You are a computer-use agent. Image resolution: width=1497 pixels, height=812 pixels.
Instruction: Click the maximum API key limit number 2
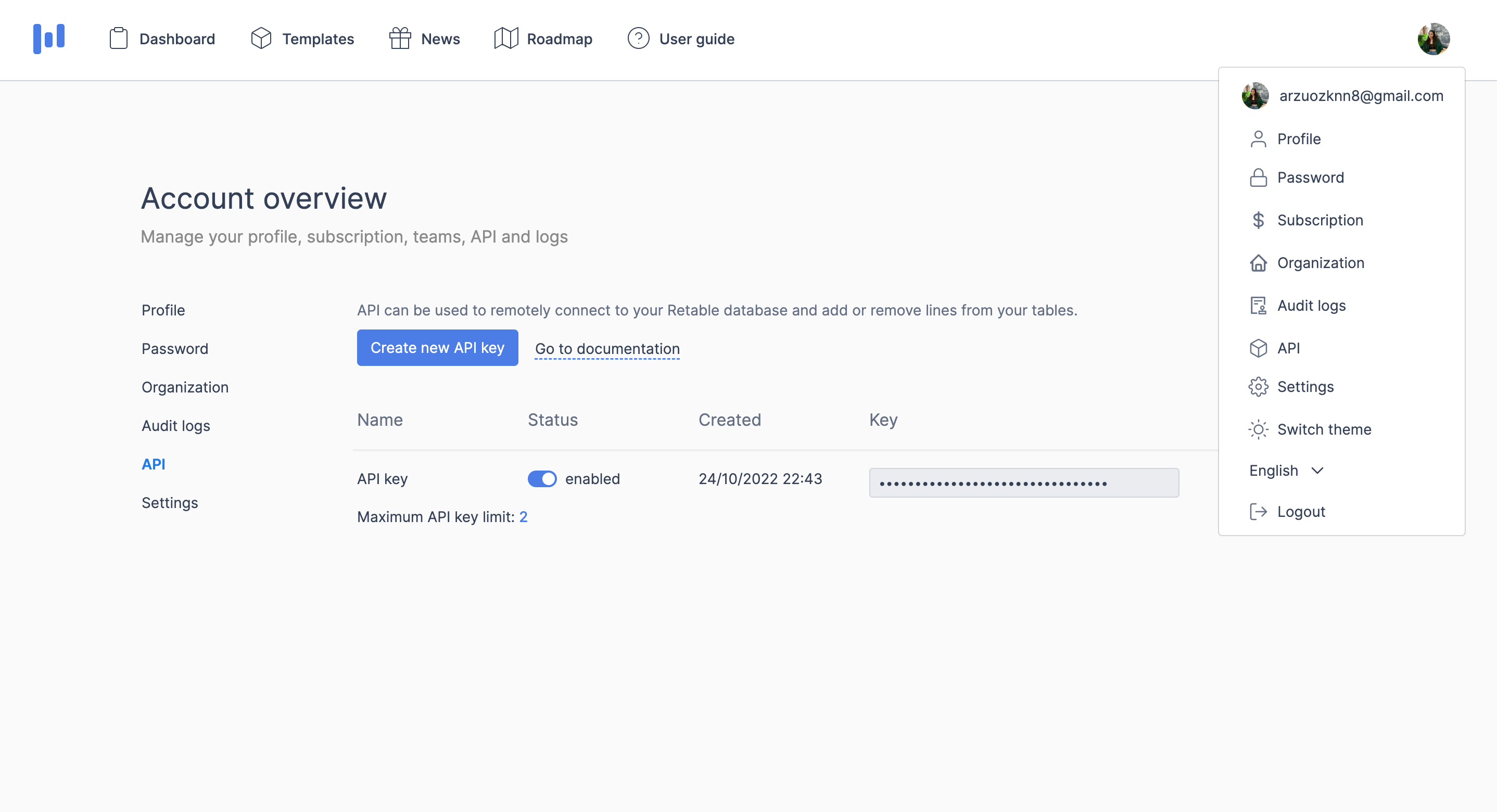coord(524,516)
